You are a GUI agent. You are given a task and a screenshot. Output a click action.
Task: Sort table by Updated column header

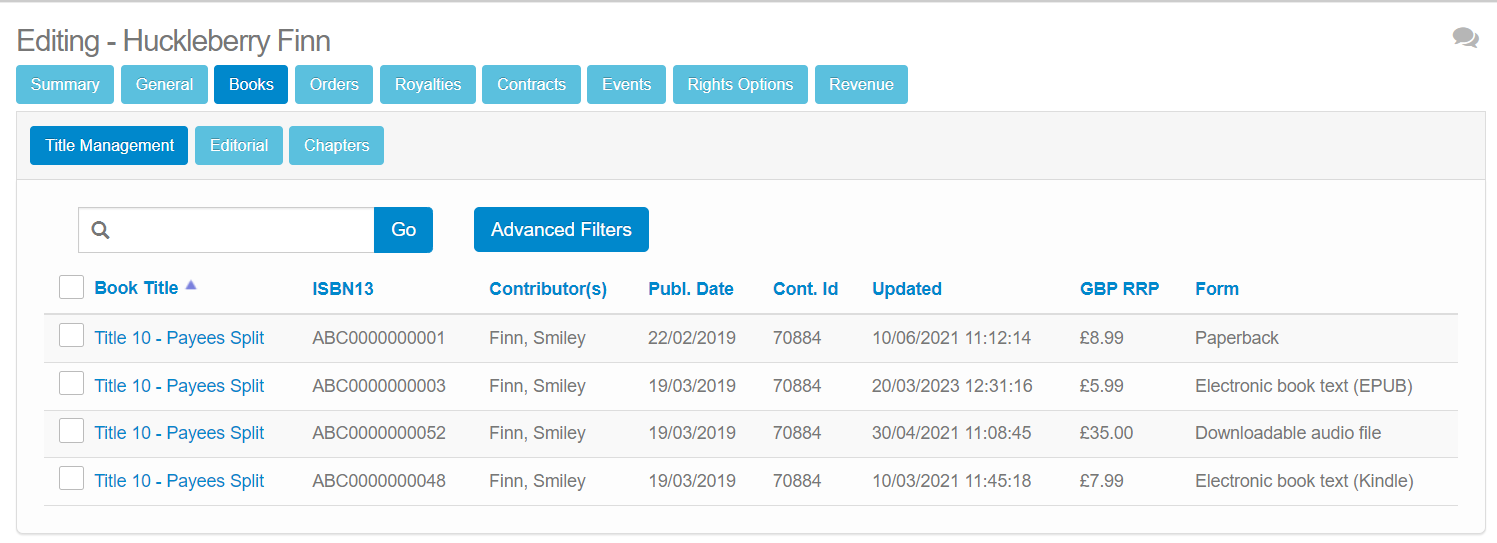pos(907,289)
